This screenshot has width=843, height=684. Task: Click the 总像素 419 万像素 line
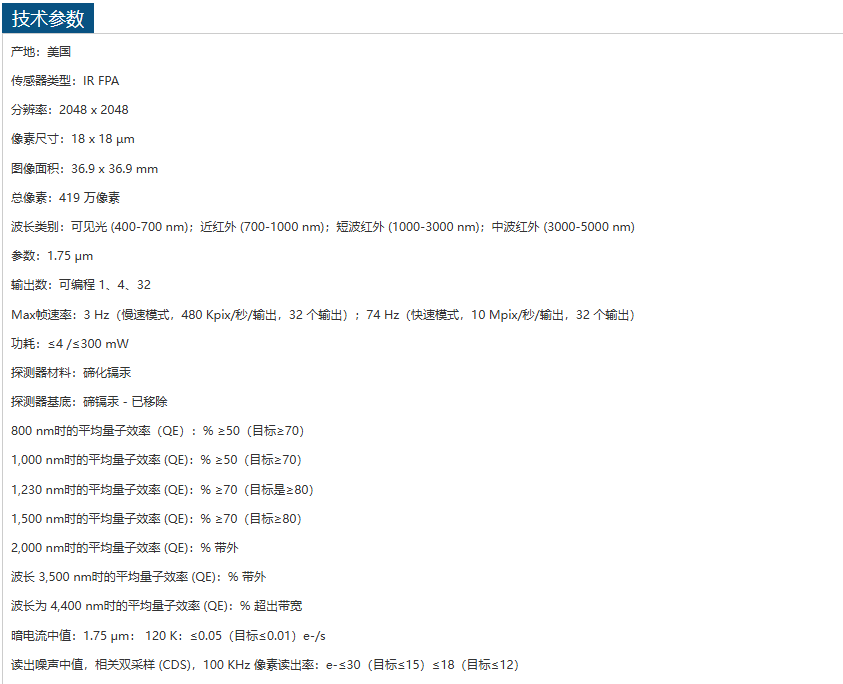tap(66, 198)
